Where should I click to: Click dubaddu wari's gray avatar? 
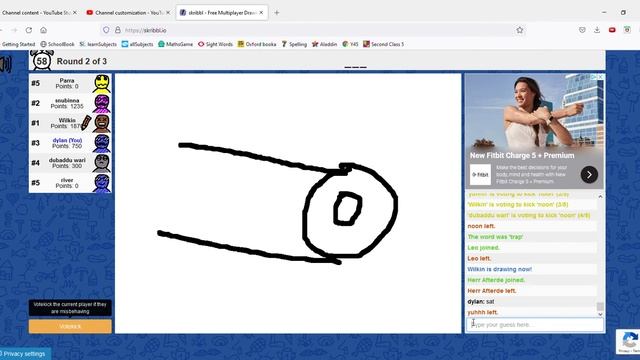(102, 163)
